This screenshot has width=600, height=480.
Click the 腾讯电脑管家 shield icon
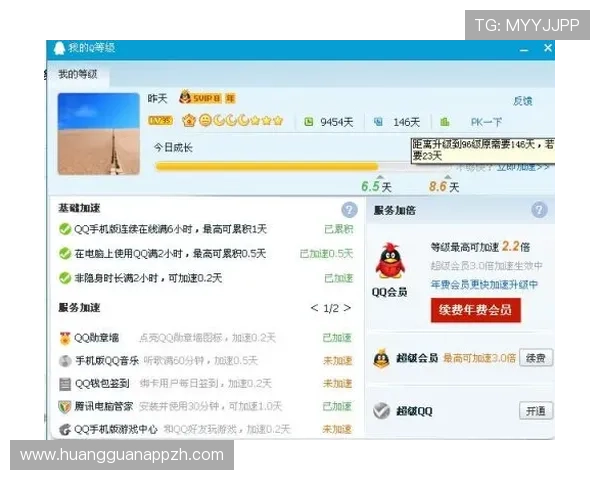point(65,407)
